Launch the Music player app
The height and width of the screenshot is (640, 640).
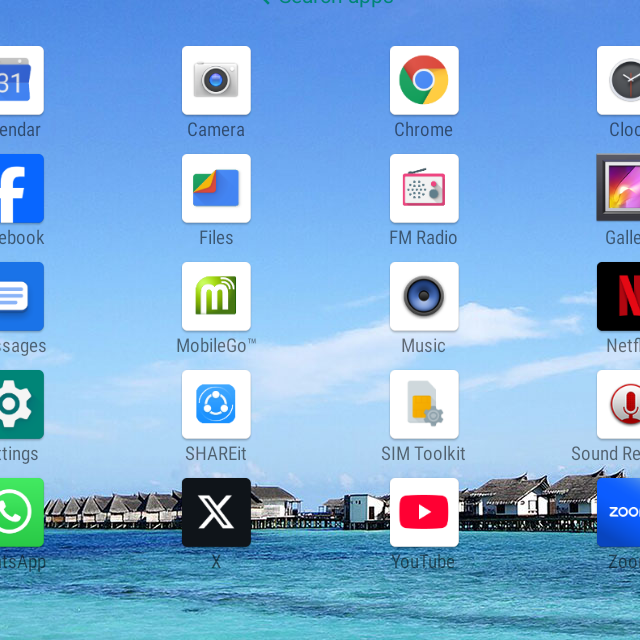point(424,296)
